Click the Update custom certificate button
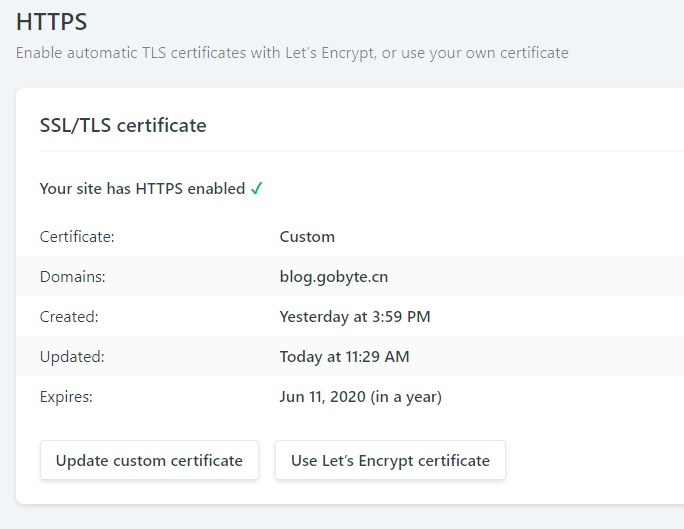Viewport: 684px width, 529px height. 149,460
